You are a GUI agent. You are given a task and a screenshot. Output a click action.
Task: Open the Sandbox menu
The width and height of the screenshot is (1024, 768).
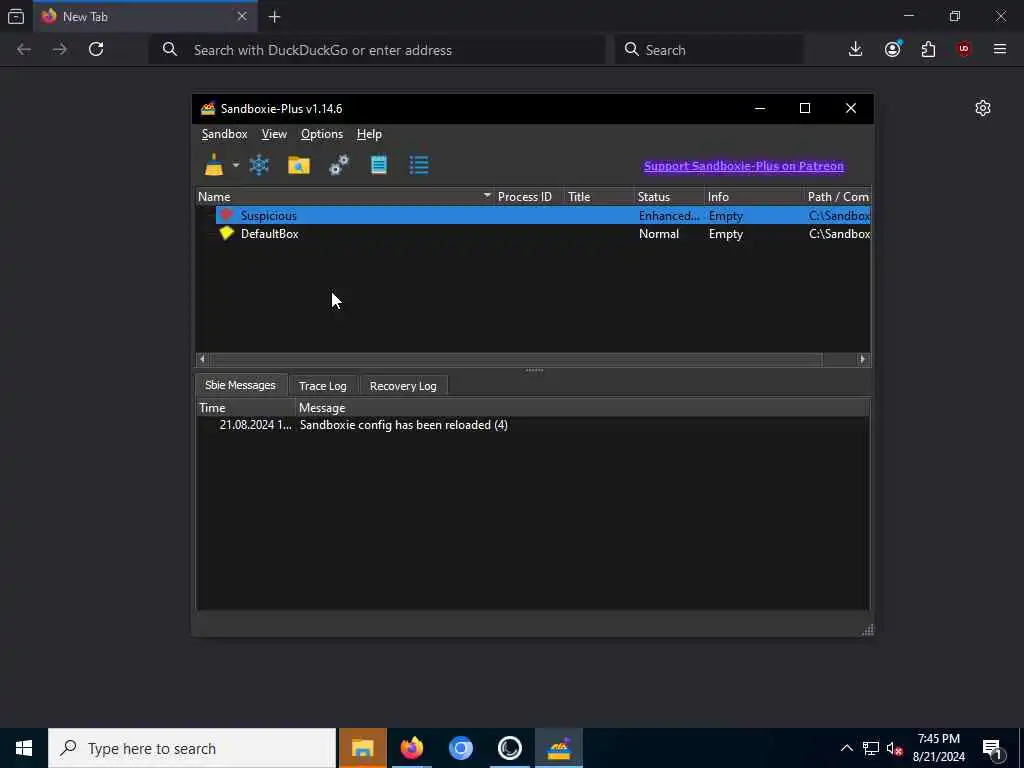pos(224,134)
